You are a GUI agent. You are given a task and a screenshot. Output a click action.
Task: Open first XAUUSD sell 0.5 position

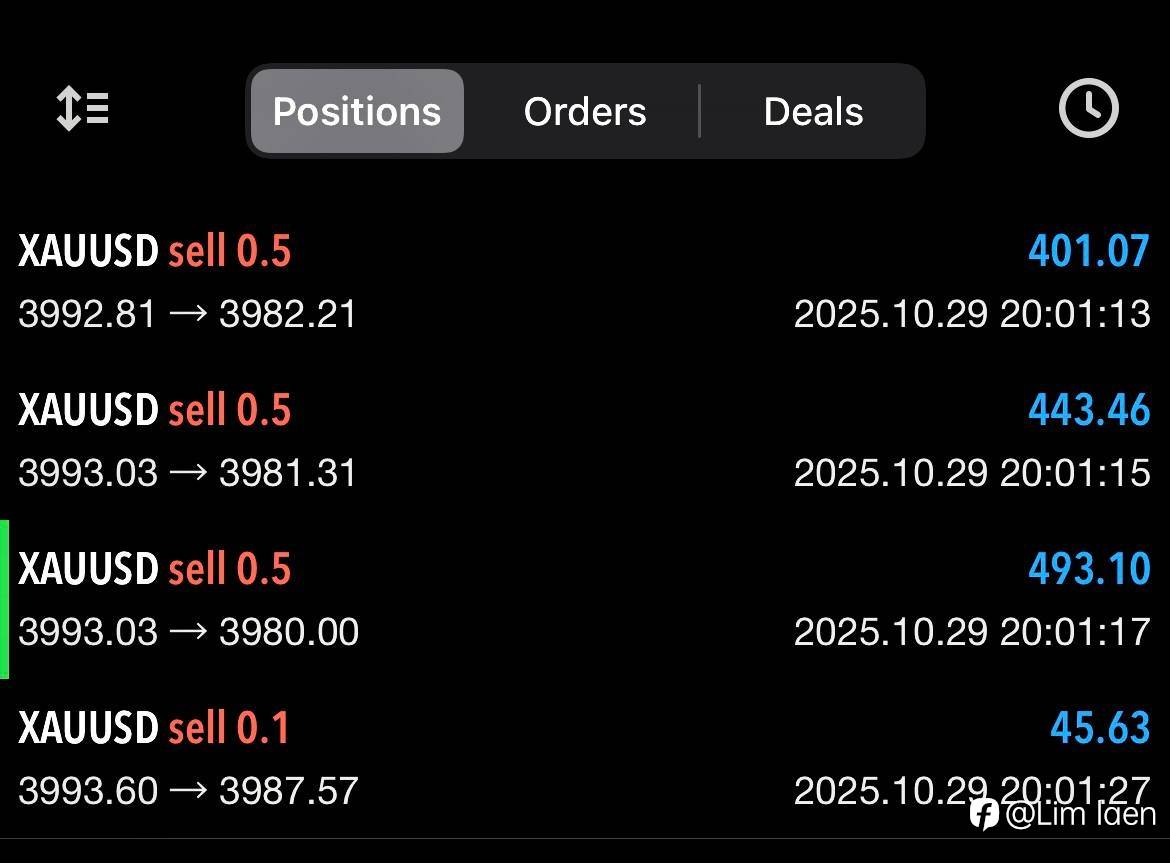(155, 251)
